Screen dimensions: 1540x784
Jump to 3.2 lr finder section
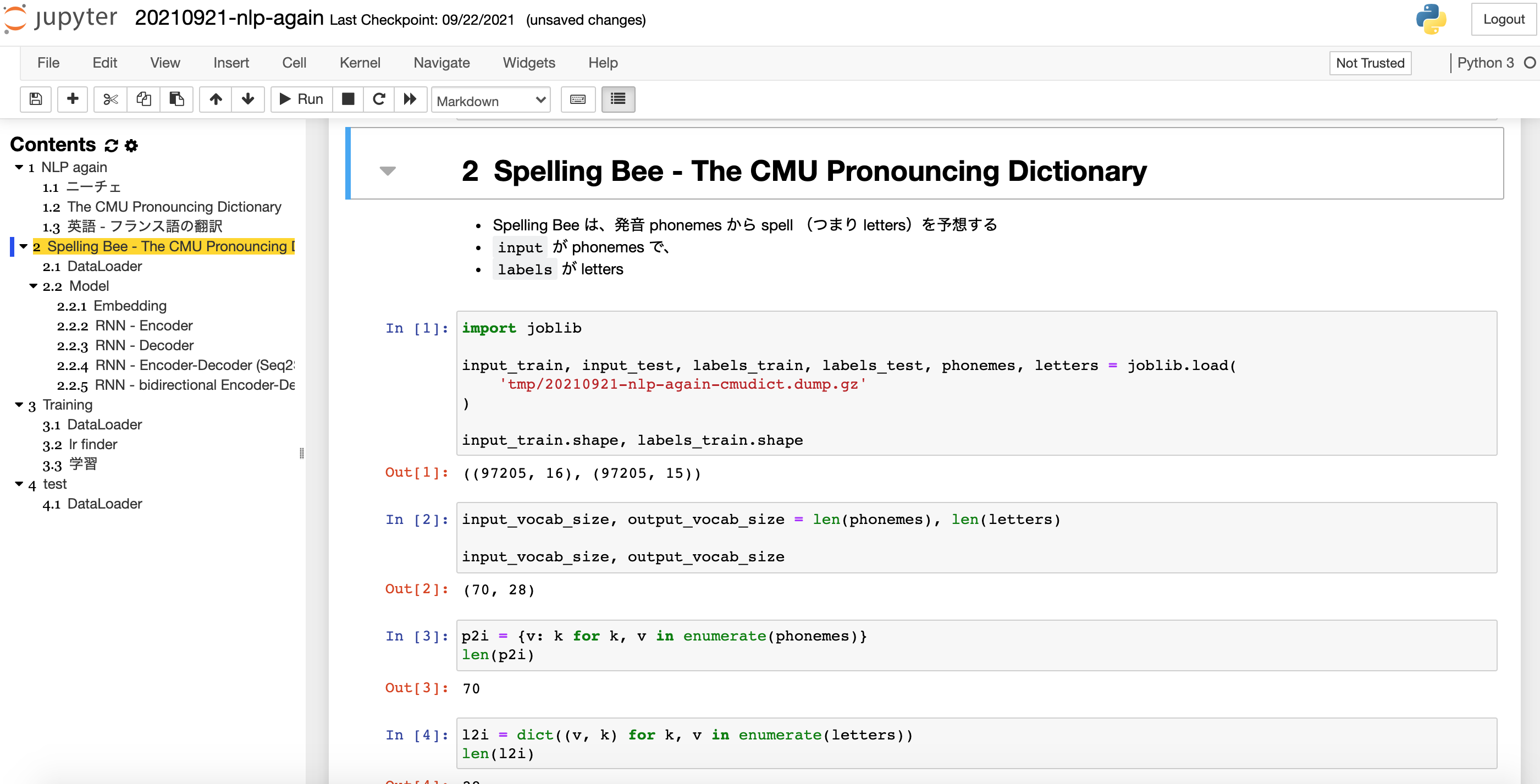point(80,444)
